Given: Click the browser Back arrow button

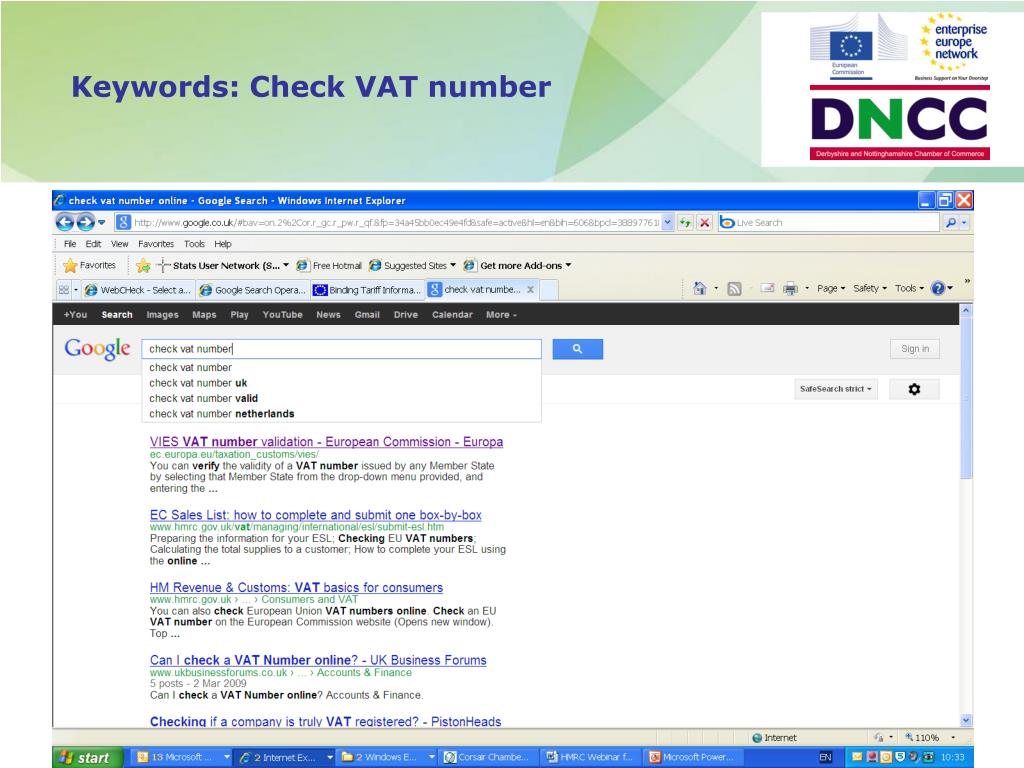Looking at the screenshot, I should (x=65, y=222).
